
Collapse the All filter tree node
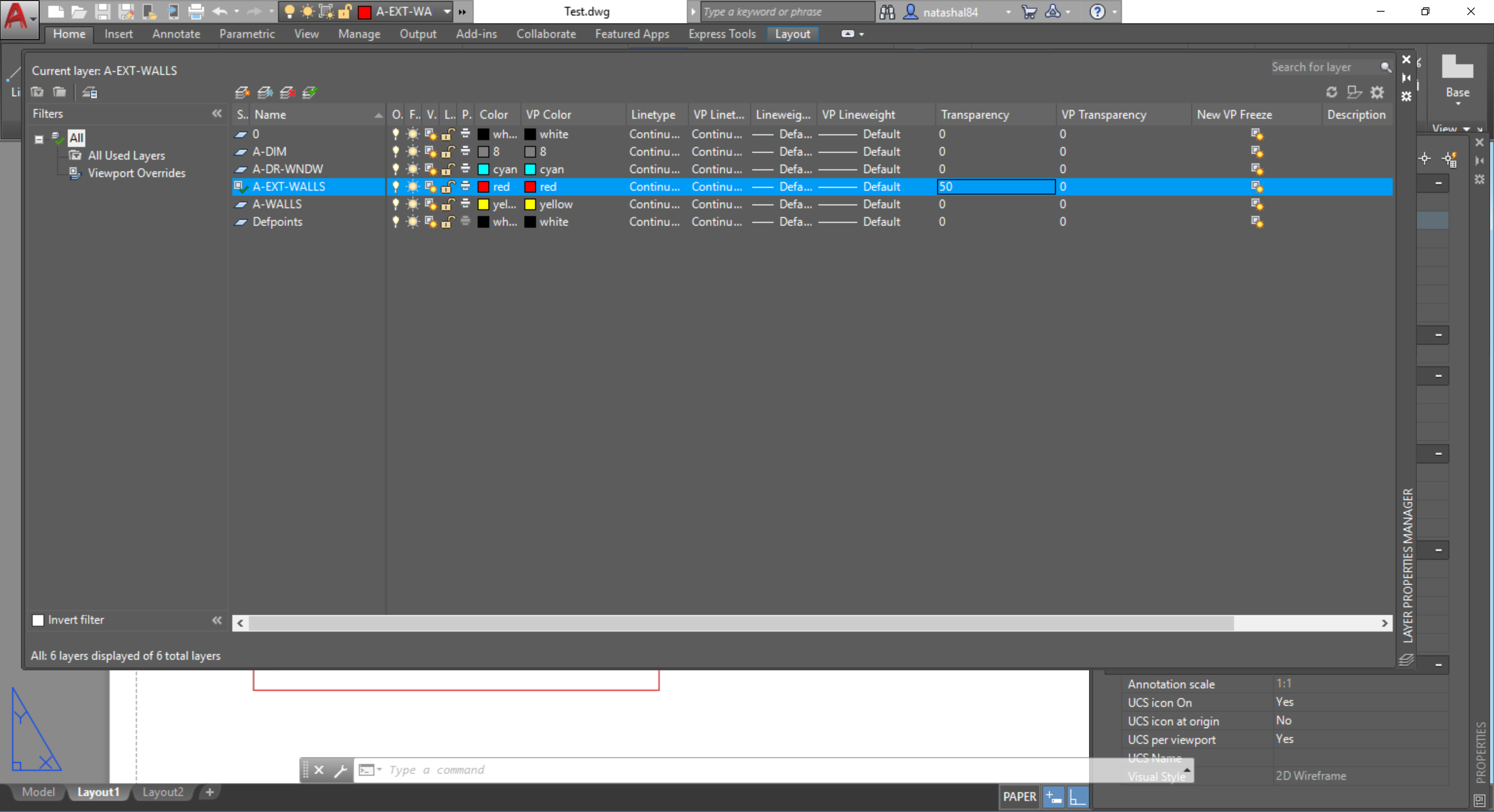coord(39,139)
